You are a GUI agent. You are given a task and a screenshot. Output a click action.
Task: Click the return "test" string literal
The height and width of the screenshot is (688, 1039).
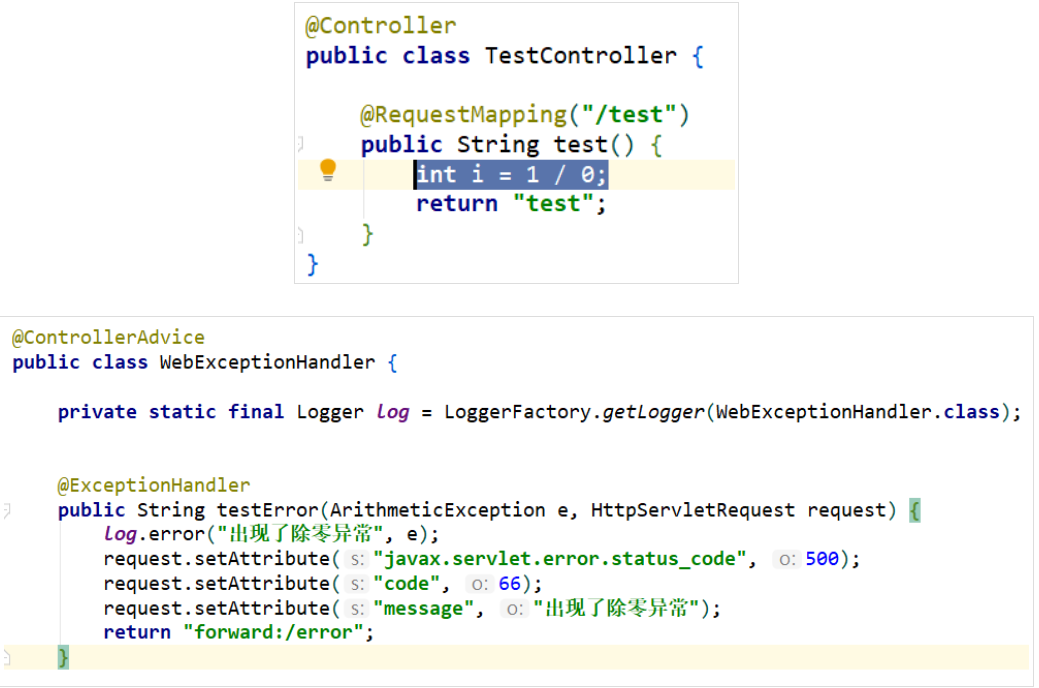(554, 203)
